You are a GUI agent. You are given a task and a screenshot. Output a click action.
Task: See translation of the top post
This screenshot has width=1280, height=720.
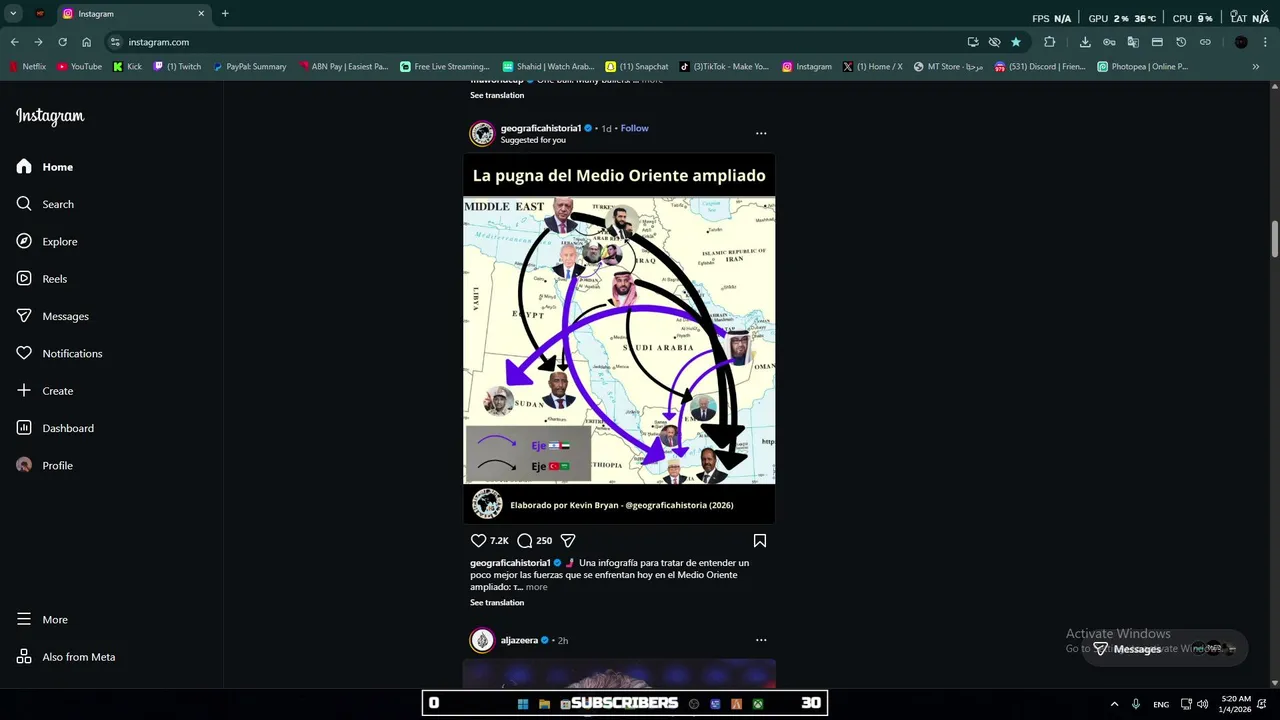pyautogui.click(x=497, y=95)
